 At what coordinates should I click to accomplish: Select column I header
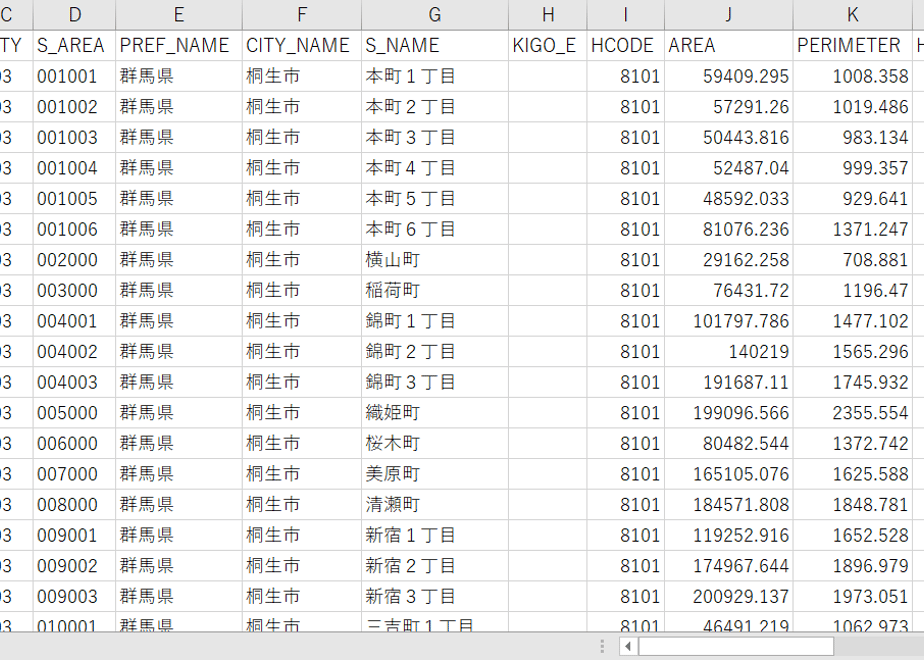pyautogui.click(x=625, y=15)
